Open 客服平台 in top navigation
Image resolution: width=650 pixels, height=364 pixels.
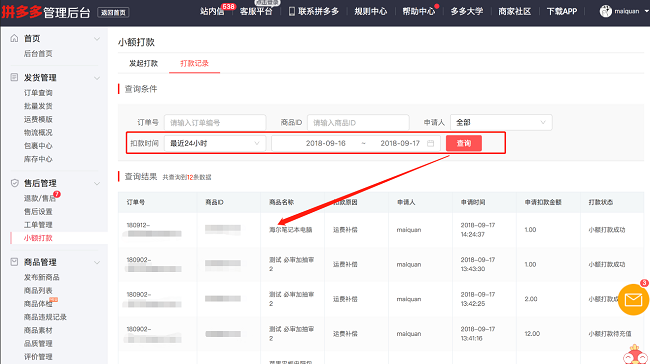256,11
